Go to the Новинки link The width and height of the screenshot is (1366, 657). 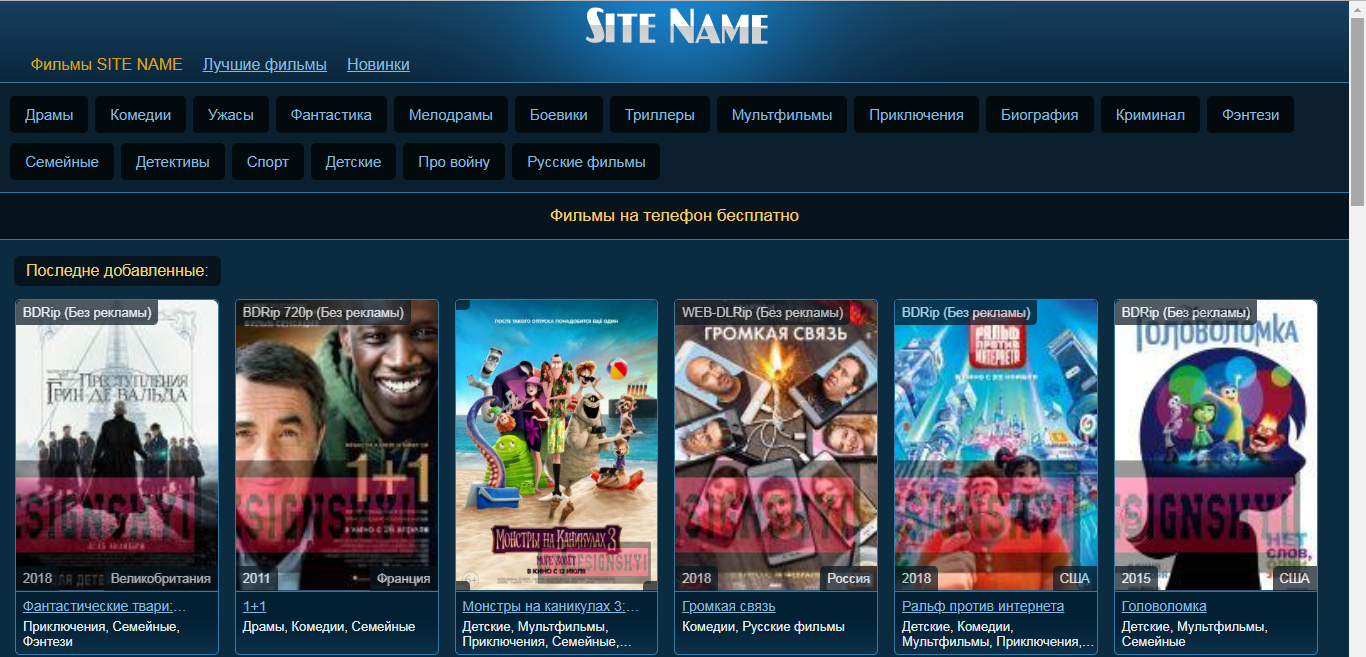coord(378,64)
